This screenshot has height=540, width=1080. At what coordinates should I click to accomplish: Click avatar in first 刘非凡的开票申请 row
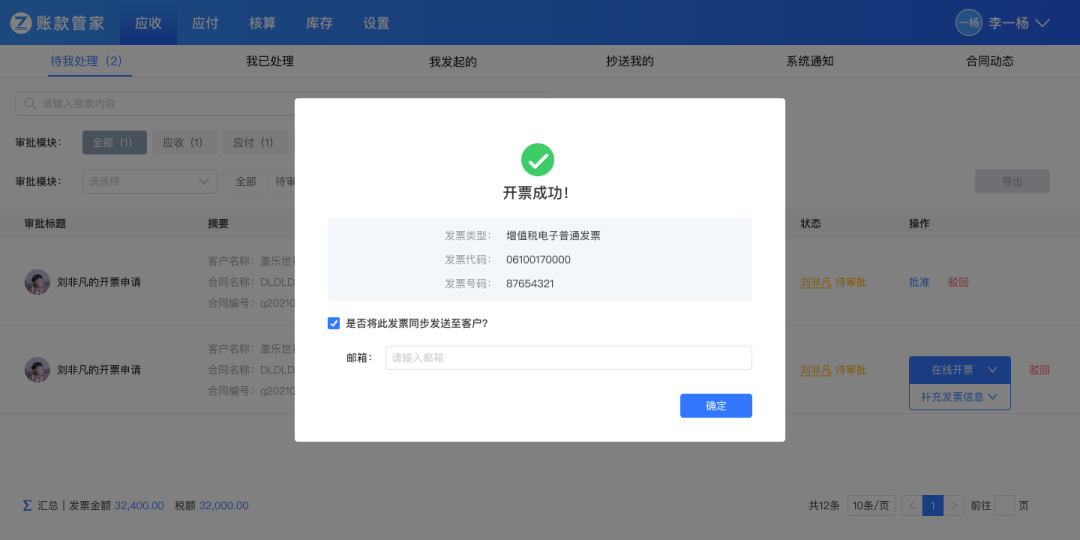click(x=37, y=282)
